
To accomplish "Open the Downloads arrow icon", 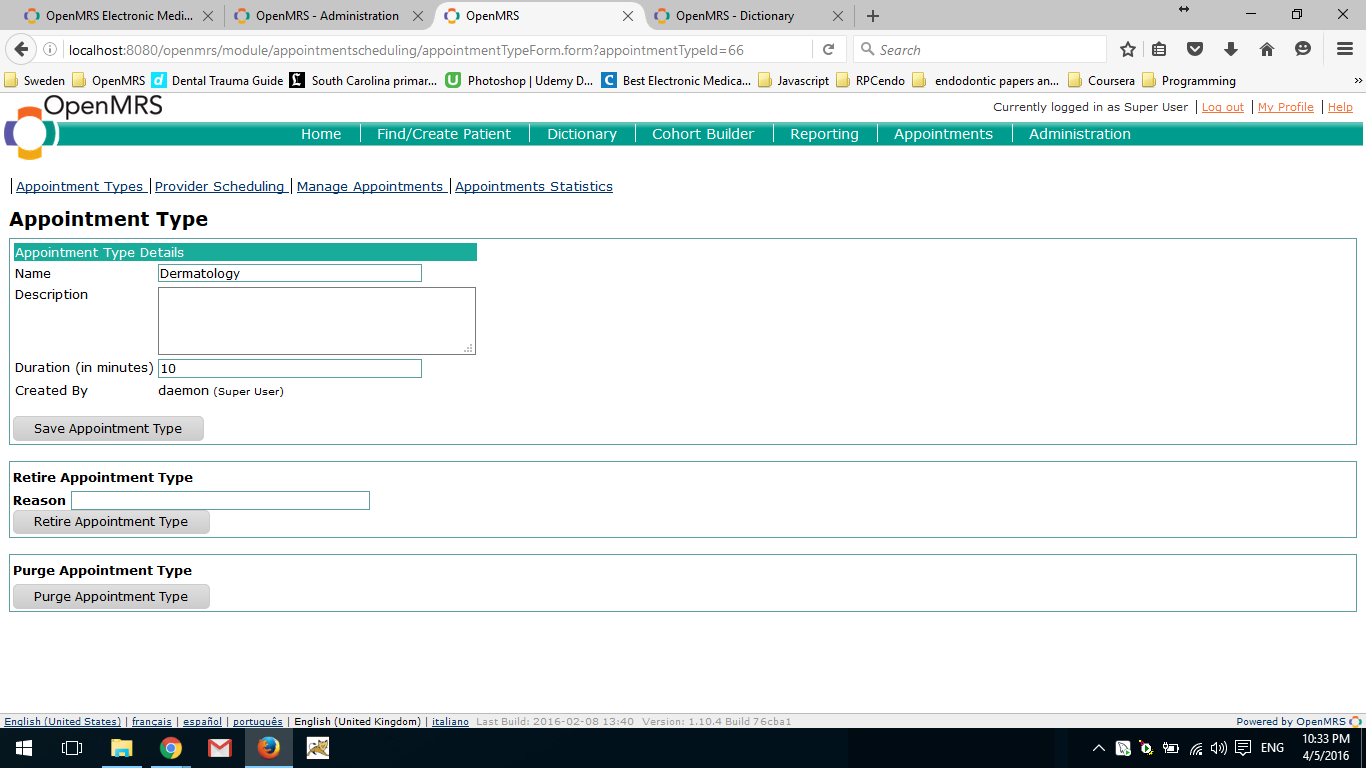I will 1231,50.
